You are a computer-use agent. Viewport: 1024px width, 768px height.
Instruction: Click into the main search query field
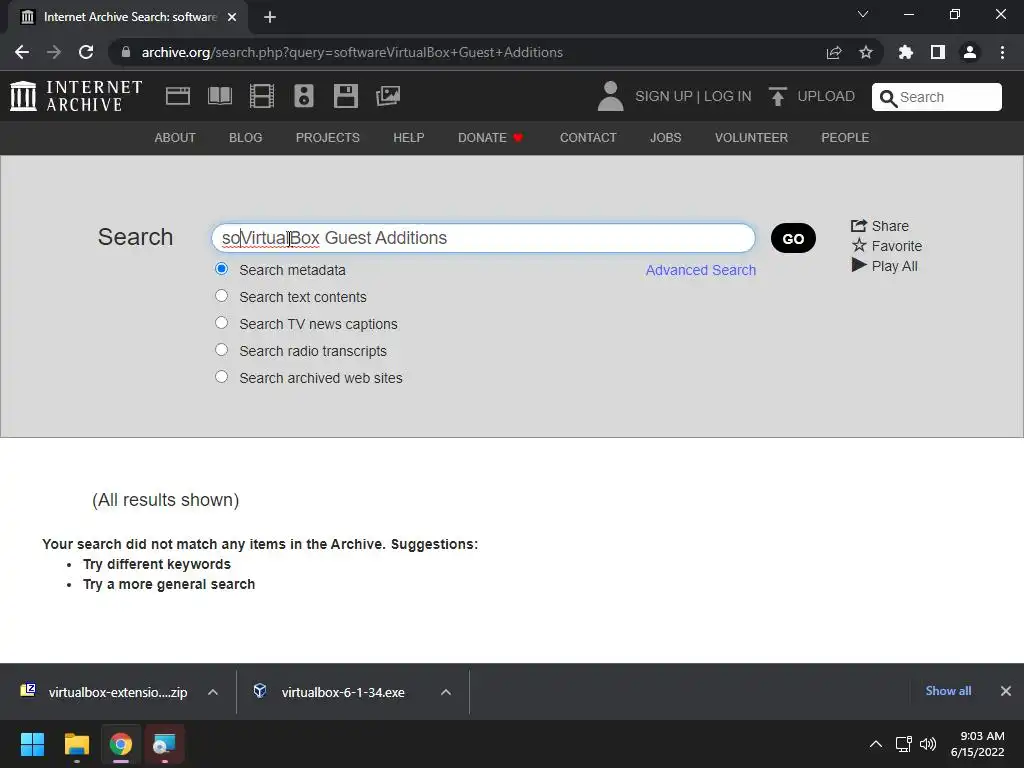click(x=483, y=238)
